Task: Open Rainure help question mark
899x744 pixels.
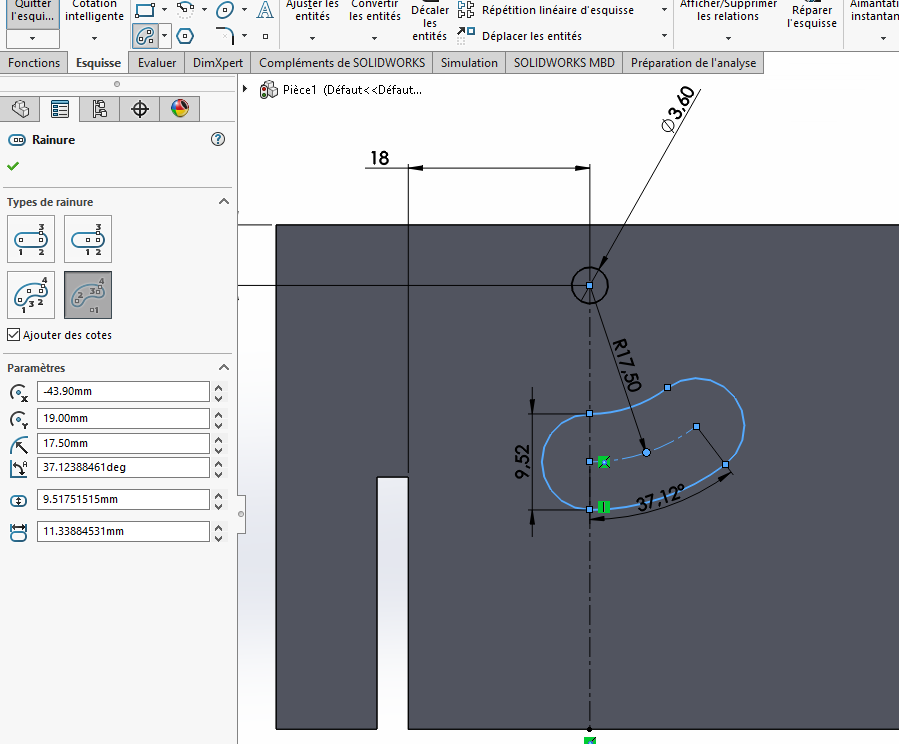Action: tap(218, 140)
